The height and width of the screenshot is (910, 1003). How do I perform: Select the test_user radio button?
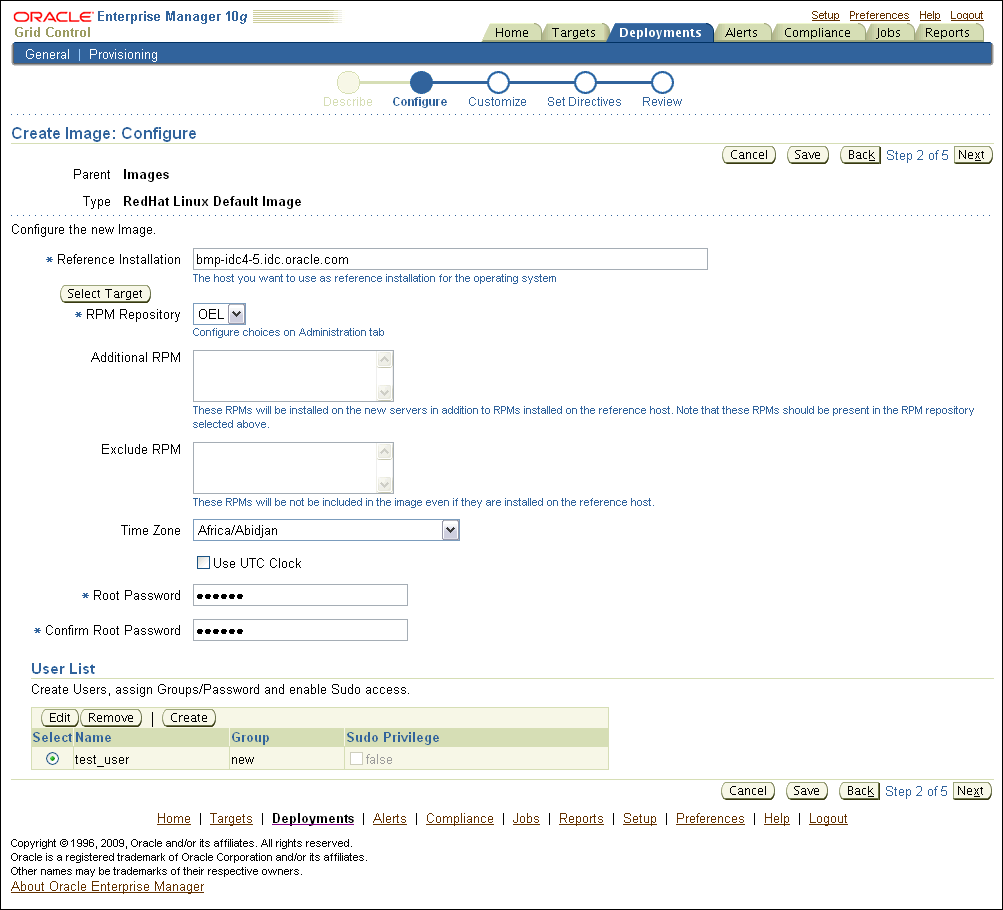[x=52, y=758]
